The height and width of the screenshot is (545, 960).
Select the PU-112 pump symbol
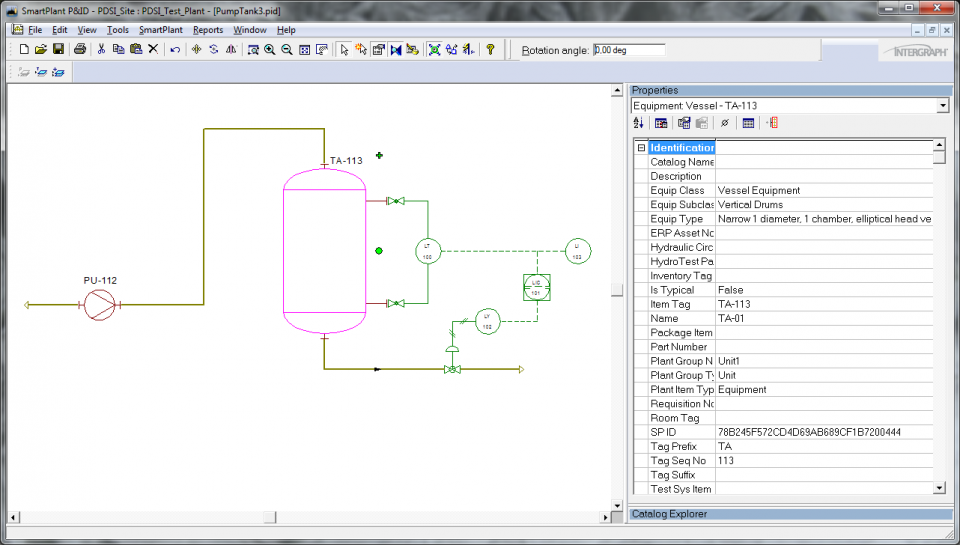(x=100, y=305)
